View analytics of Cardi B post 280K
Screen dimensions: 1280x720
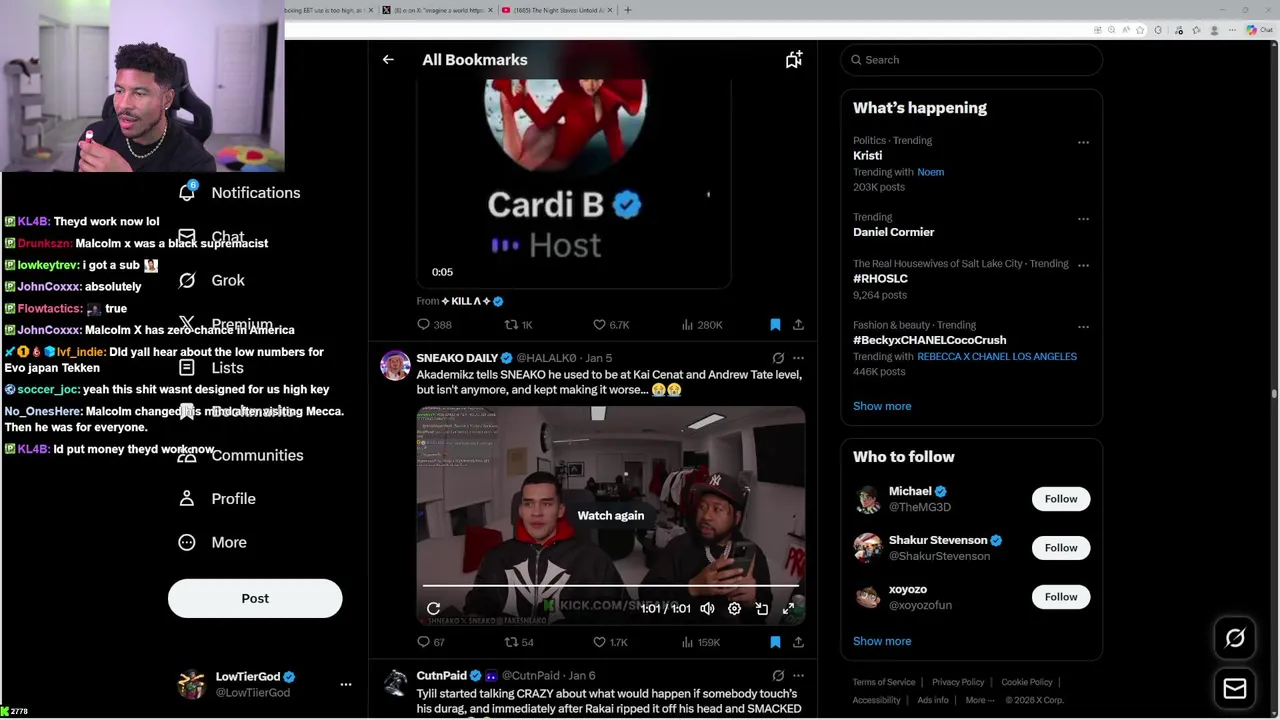(x=701, y=325)
